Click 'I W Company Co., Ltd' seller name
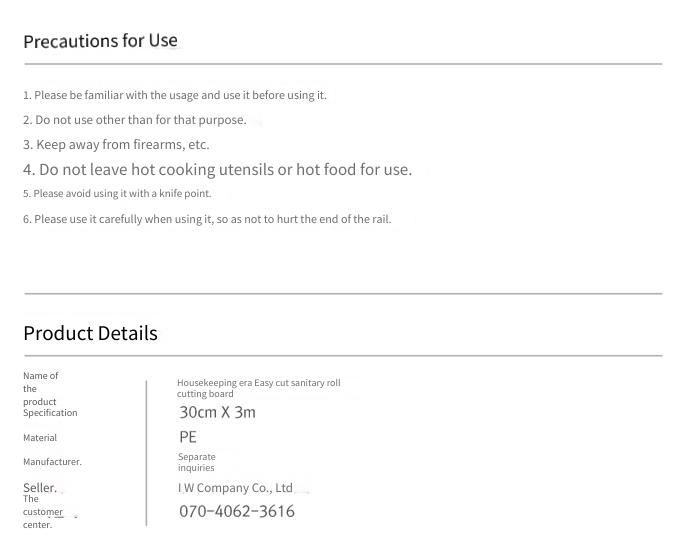Image resolution: width=683 pixels, height=551 pixels. 235,488
